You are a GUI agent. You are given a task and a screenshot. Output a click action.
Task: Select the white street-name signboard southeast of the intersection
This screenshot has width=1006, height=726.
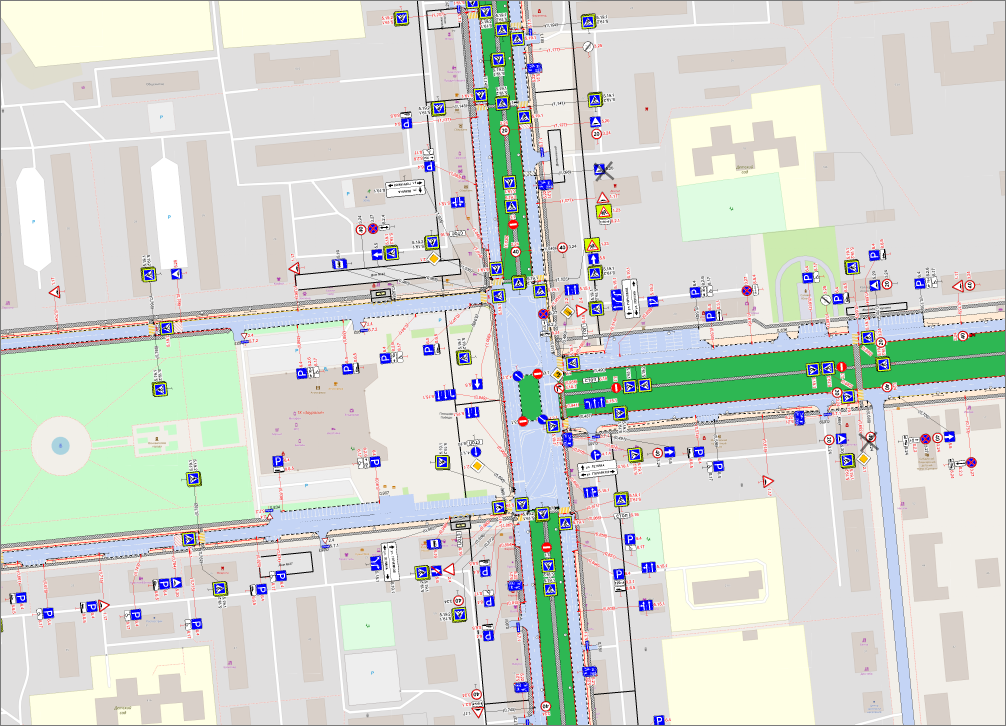click(x=597, y=469)
